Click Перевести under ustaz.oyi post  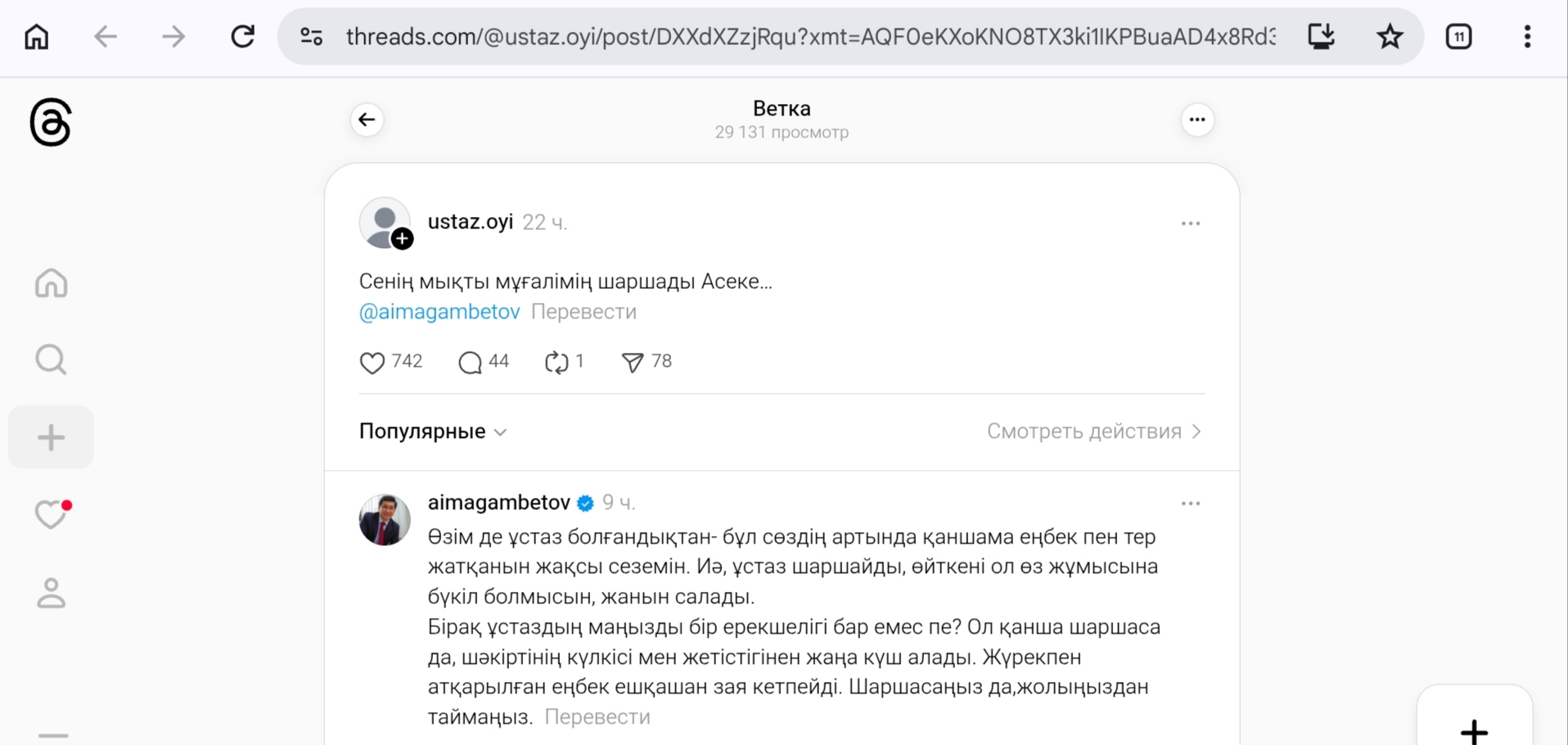click(x=583, y=312)
